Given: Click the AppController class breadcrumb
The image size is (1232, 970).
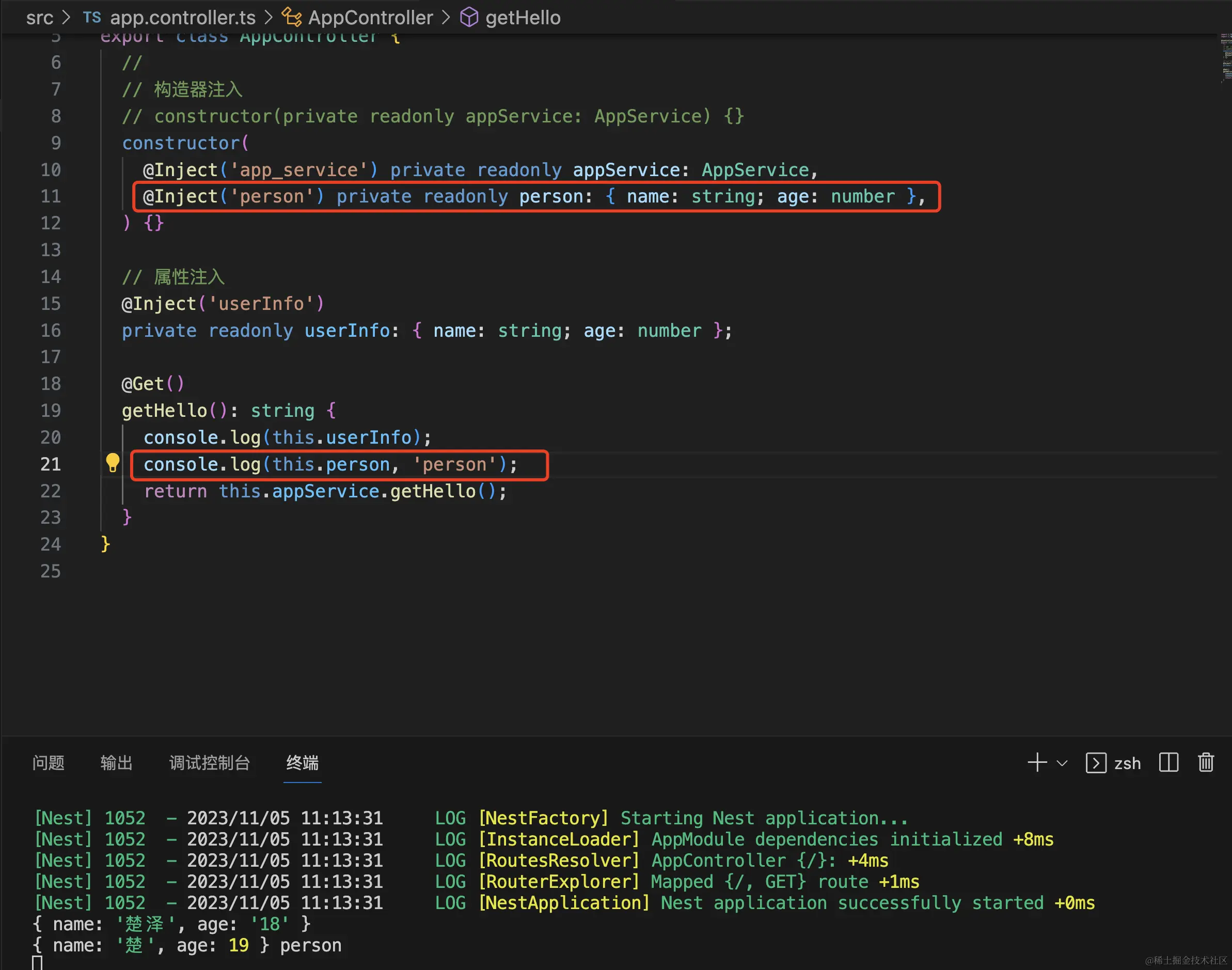Looking at the screenshot, I should [370, 18].
